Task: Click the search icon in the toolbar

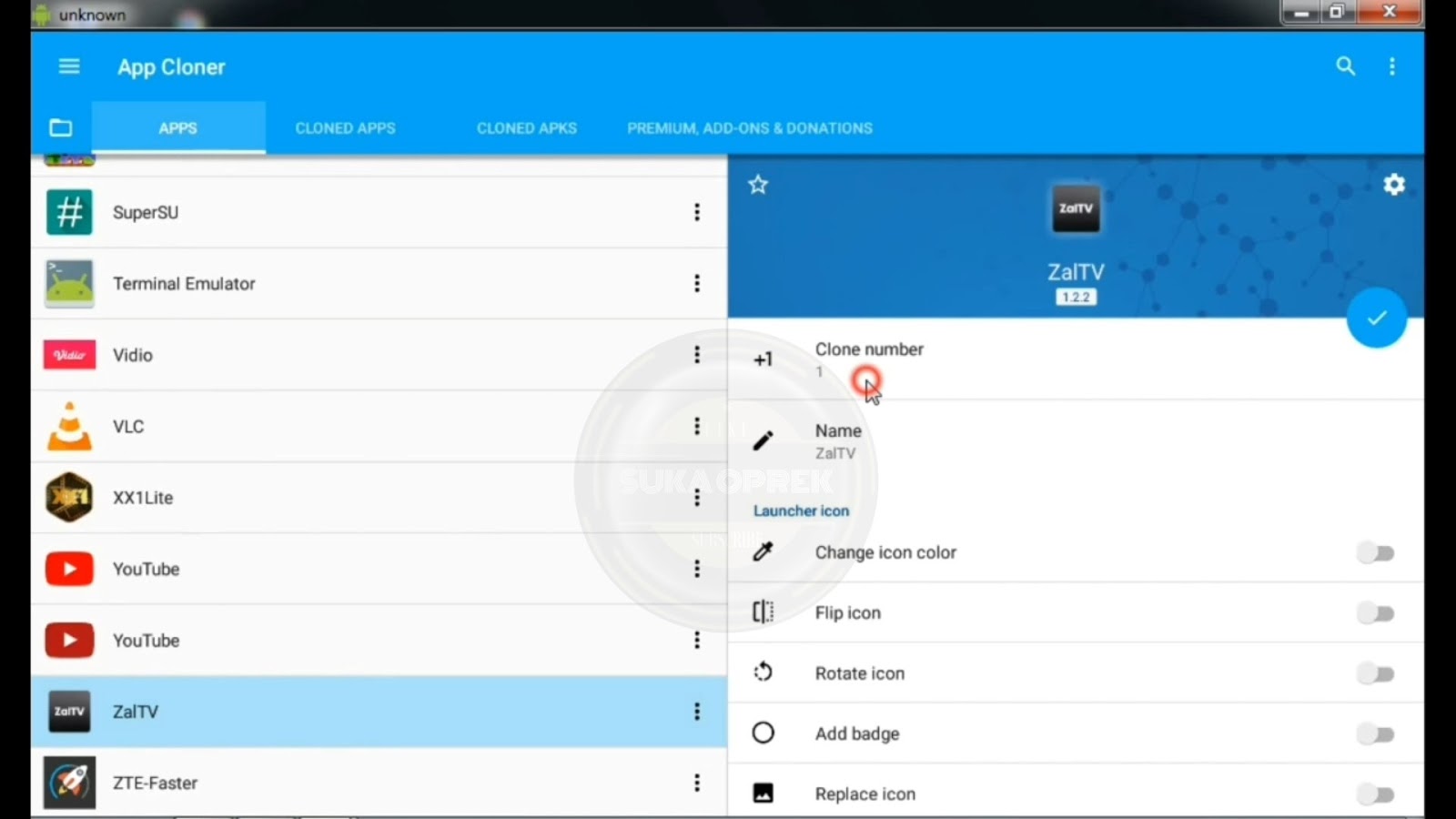Action: (1345, 66)
